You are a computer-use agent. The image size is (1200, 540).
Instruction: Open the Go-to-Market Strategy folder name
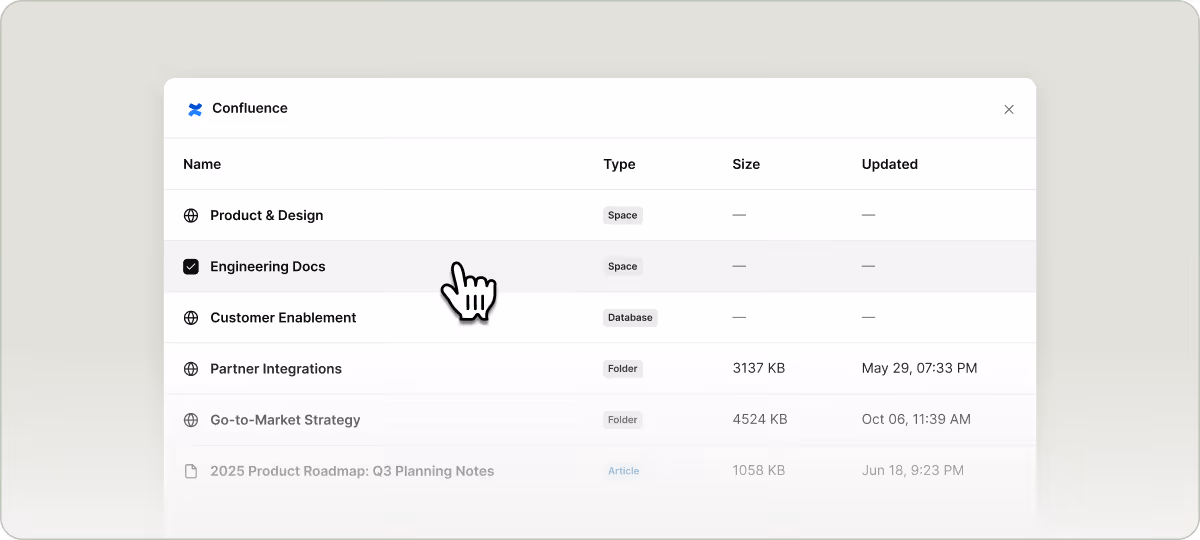285,420
